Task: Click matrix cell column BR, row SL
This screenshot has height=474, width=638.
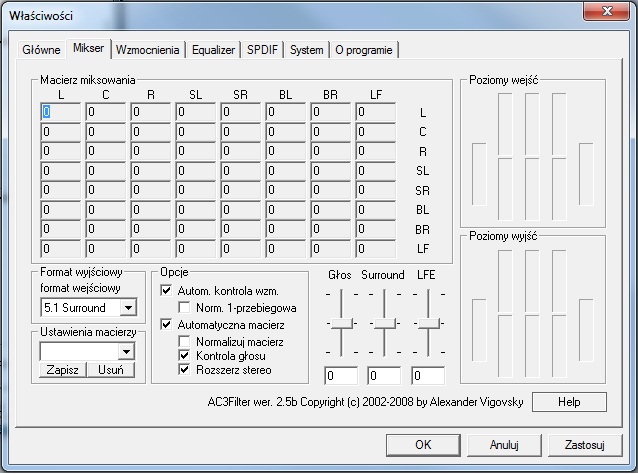Action: pos(330,170)
